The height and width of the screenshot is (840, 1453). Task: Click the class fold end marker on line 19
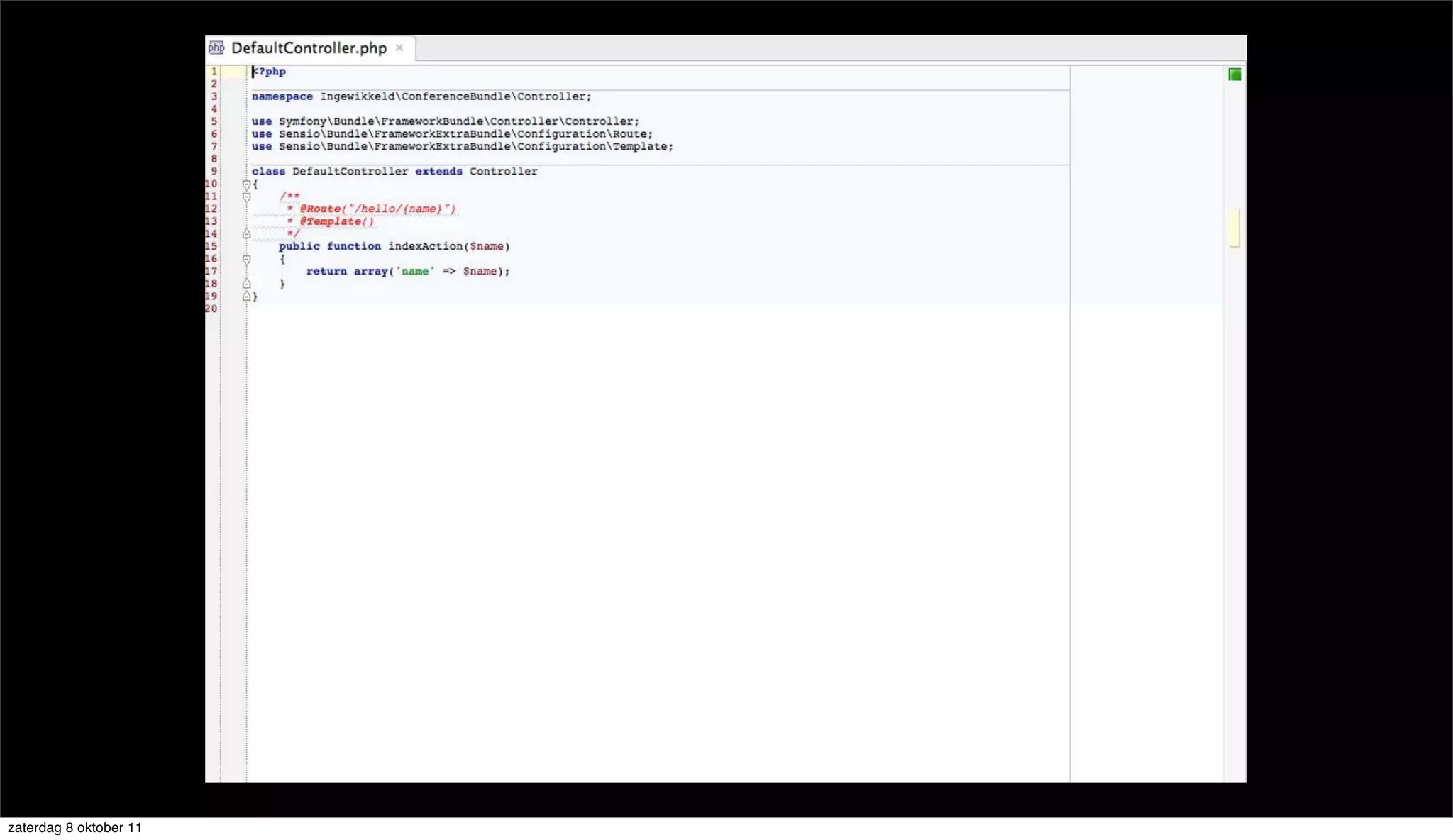click(x=246, y=296)
